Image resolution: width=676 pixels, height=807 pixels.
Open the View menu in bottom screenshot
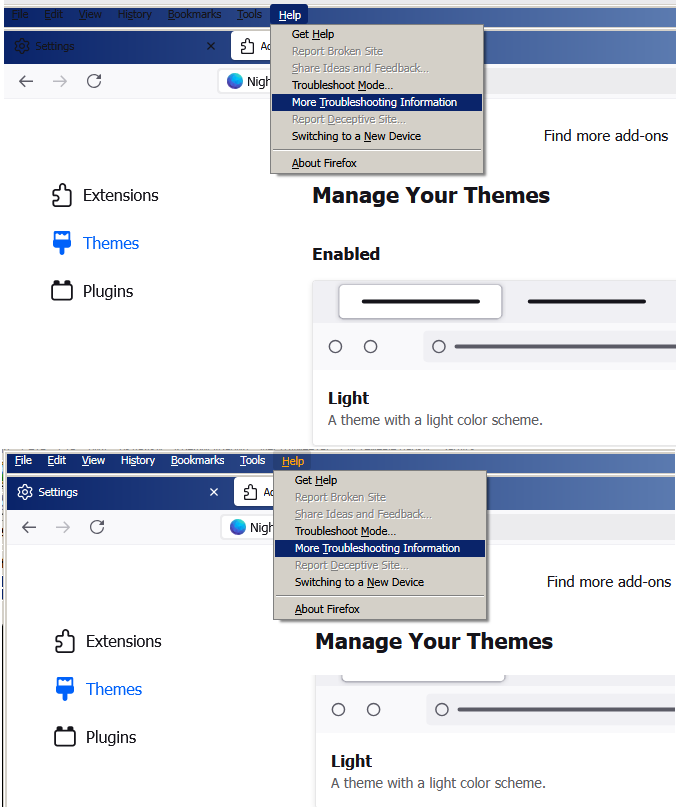pyautogui.click(x=93, y=460)
